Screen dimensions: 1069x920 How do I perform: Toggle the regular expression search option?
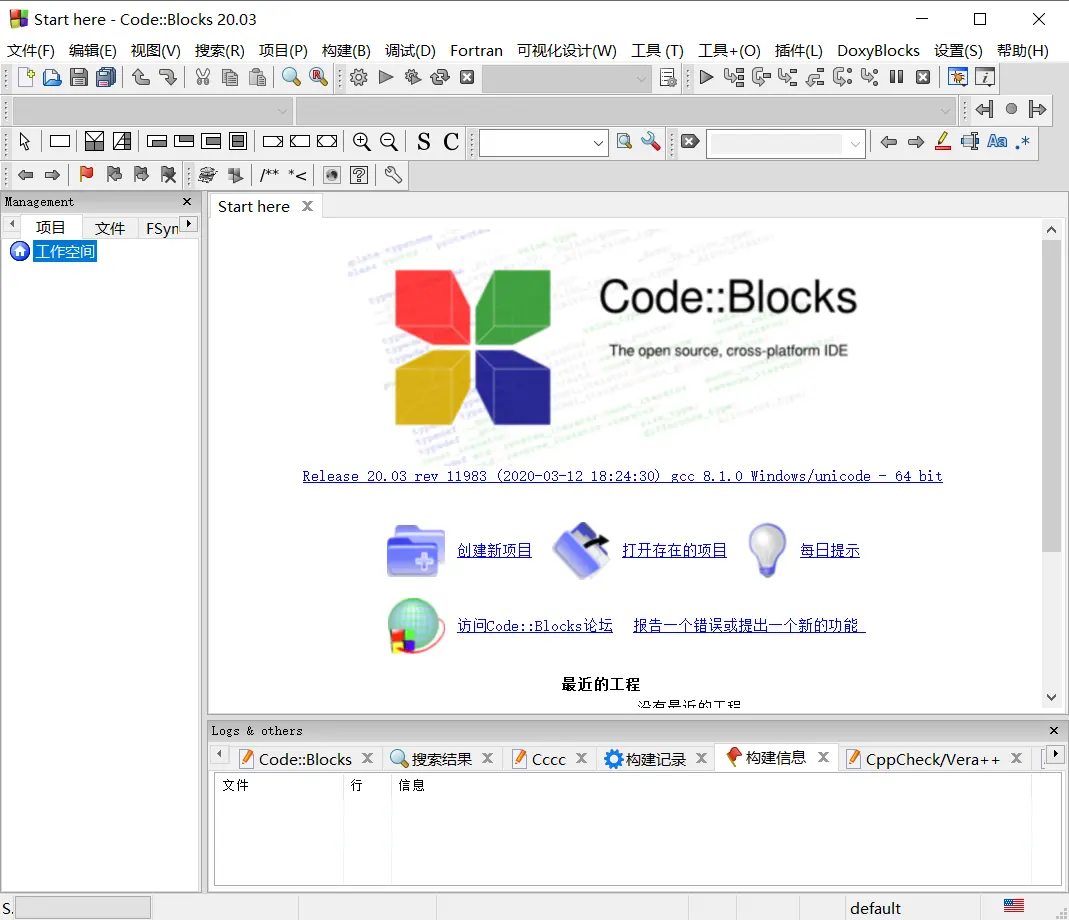(1023, 142)
